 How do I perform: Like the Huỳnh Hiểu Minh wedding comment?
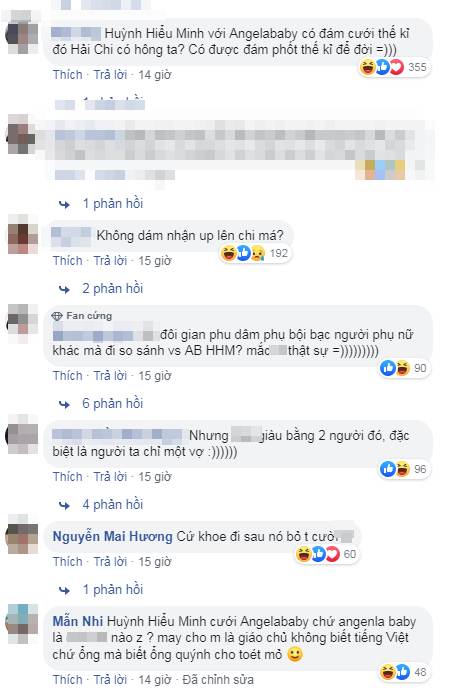[68, 75]
